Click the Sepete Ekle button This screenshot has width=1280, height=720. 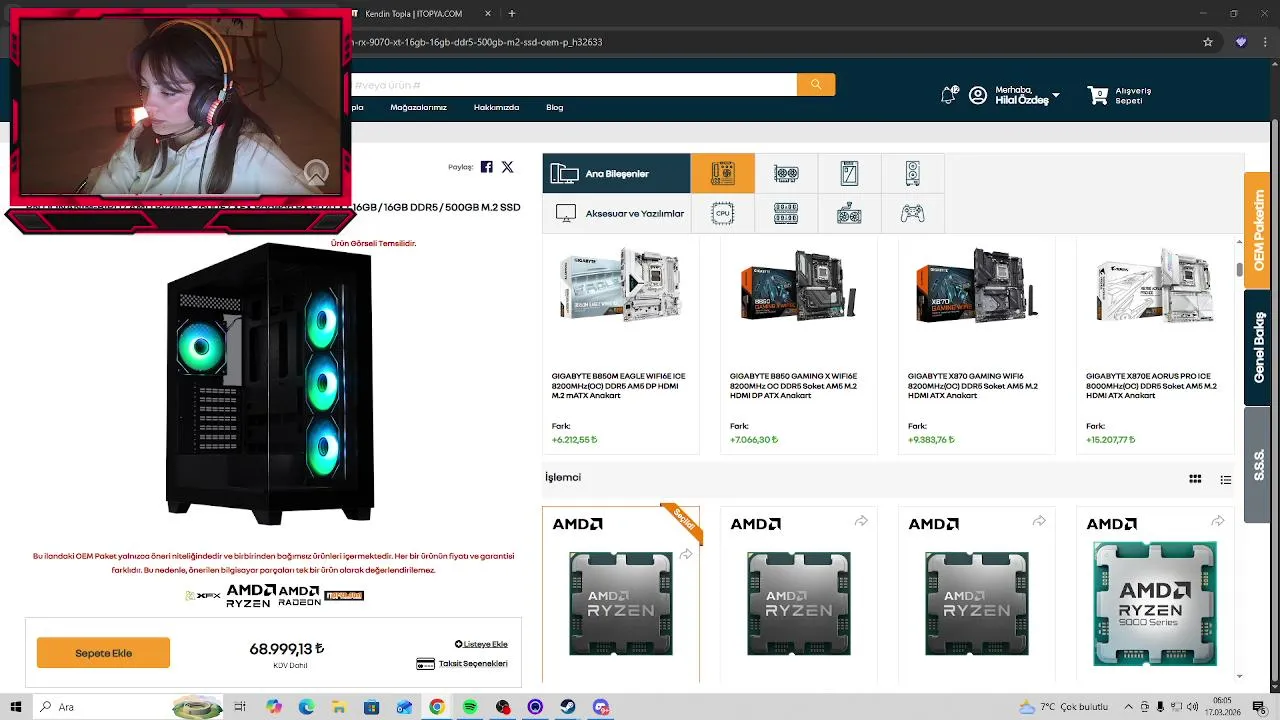pos(103,653)
